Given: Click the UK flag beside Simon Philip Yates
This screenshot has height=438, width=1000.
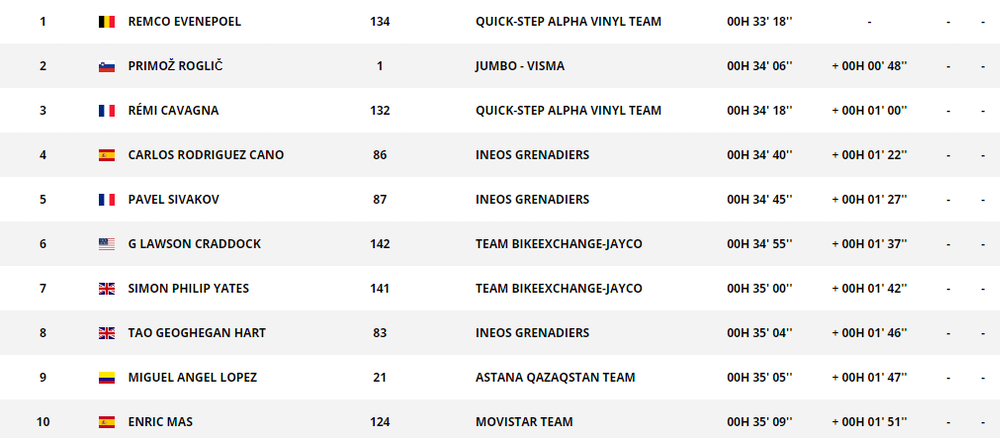Looking at the screenshot, I should [x=106, y=289].
